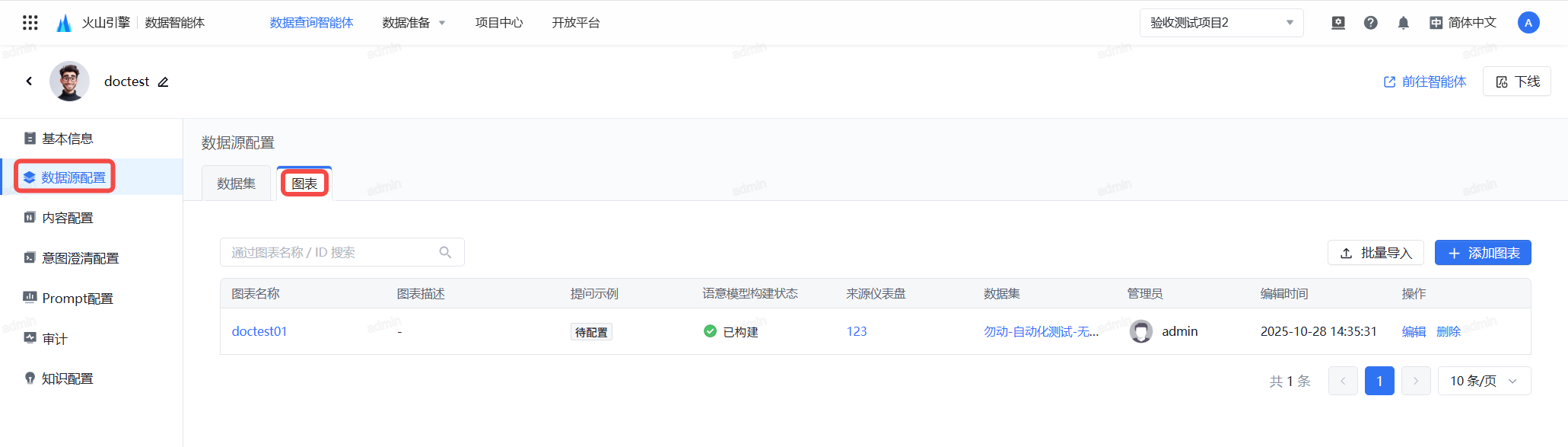Click the user avatar A
This screenshot has height=447, width=1568.
tap(1528, 23)
